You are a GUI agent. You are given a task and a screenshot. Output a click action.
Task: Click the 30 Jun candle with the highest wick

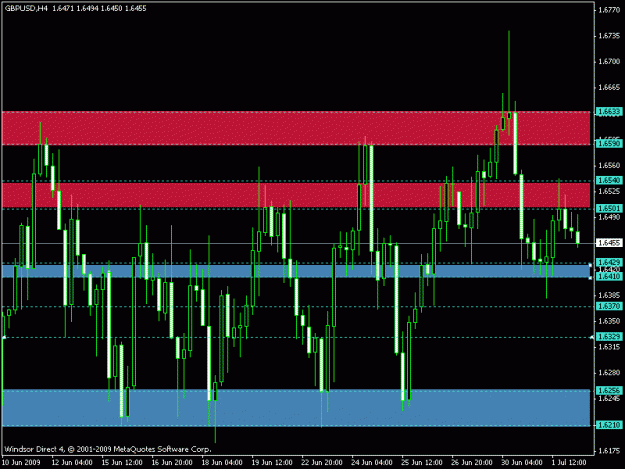(x=509, y=115)
